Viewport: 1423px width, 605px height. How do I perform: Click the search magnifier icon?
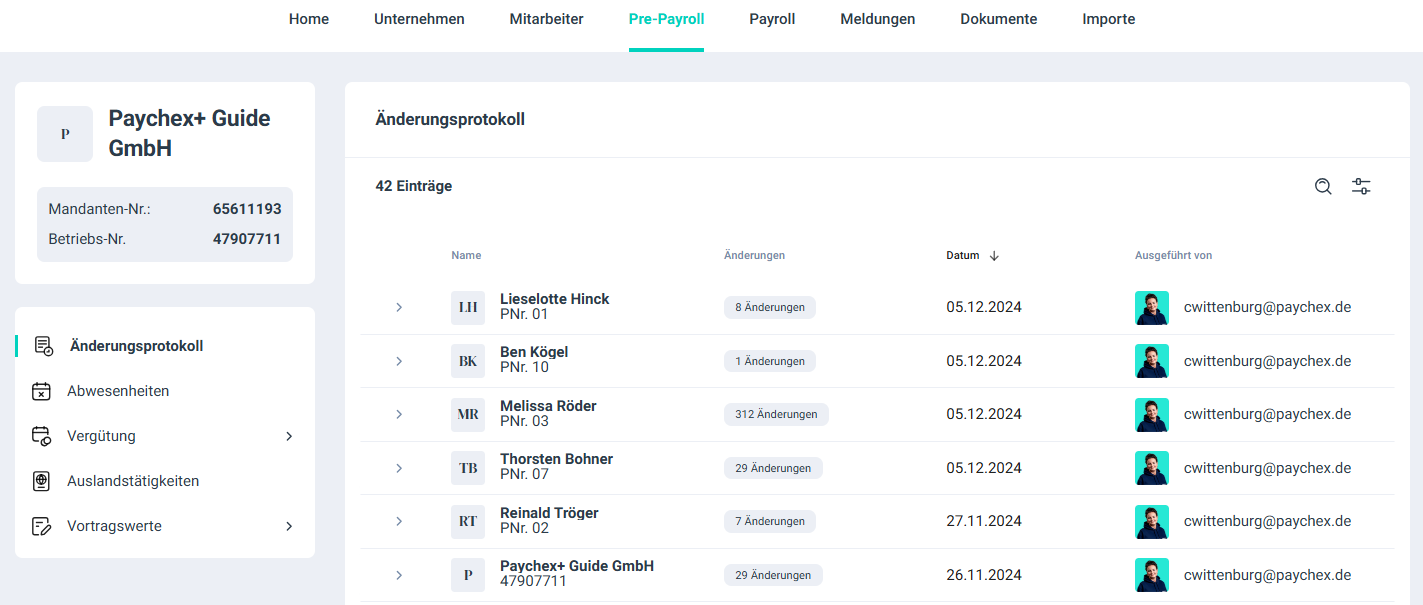(x=1323, y=186)
